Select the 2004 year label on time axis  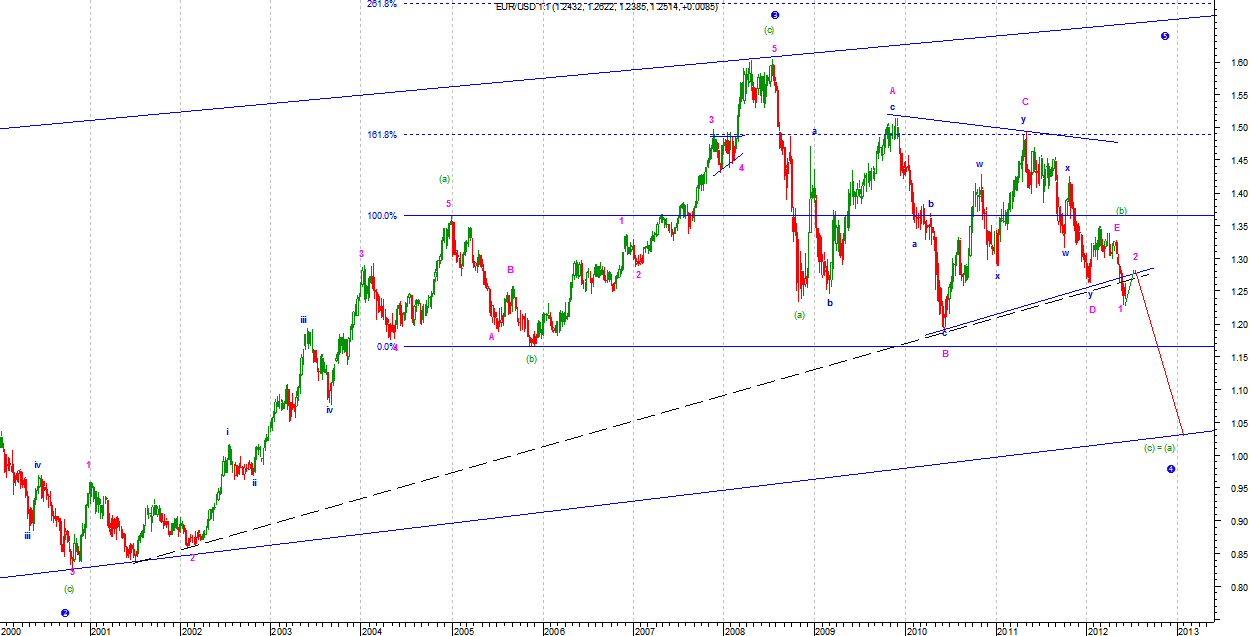click(371, 630)
